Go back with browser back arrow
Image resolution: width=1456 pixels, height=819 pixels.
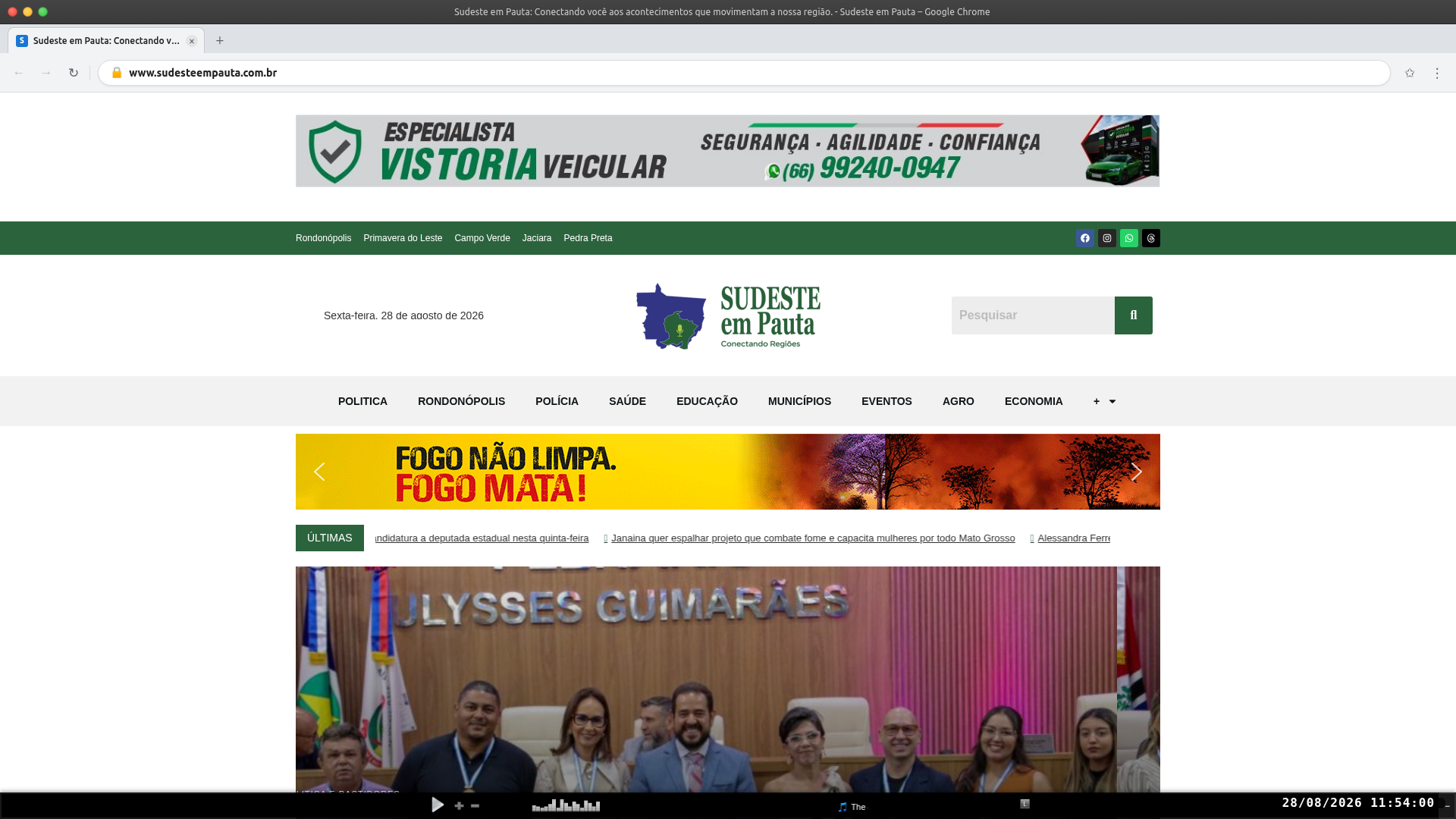coord(19,73)
